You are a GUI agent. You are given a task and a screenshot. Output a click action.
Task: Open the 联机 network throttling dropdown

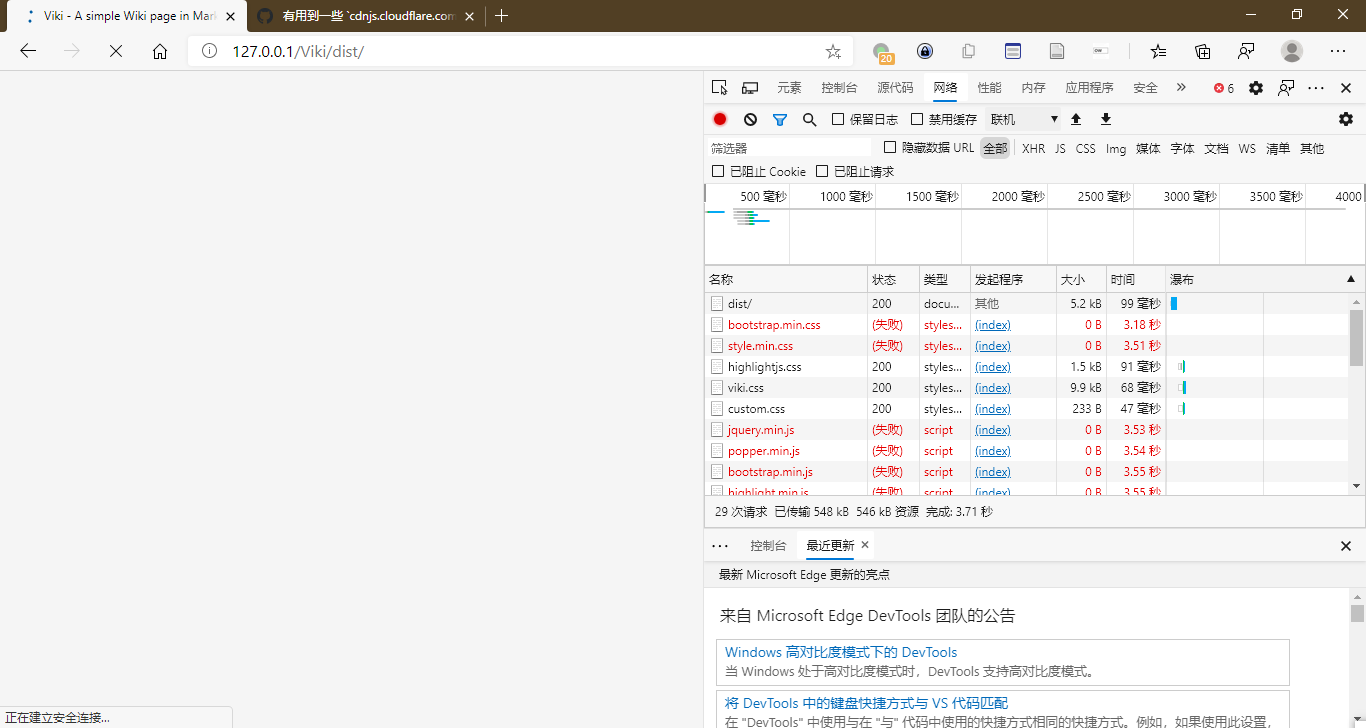click(x=1022, y=118)
